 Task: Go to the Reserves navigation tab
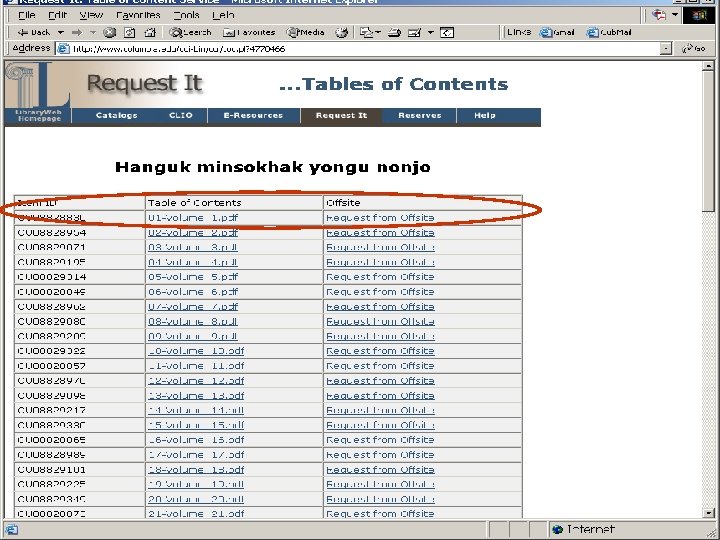420,116
